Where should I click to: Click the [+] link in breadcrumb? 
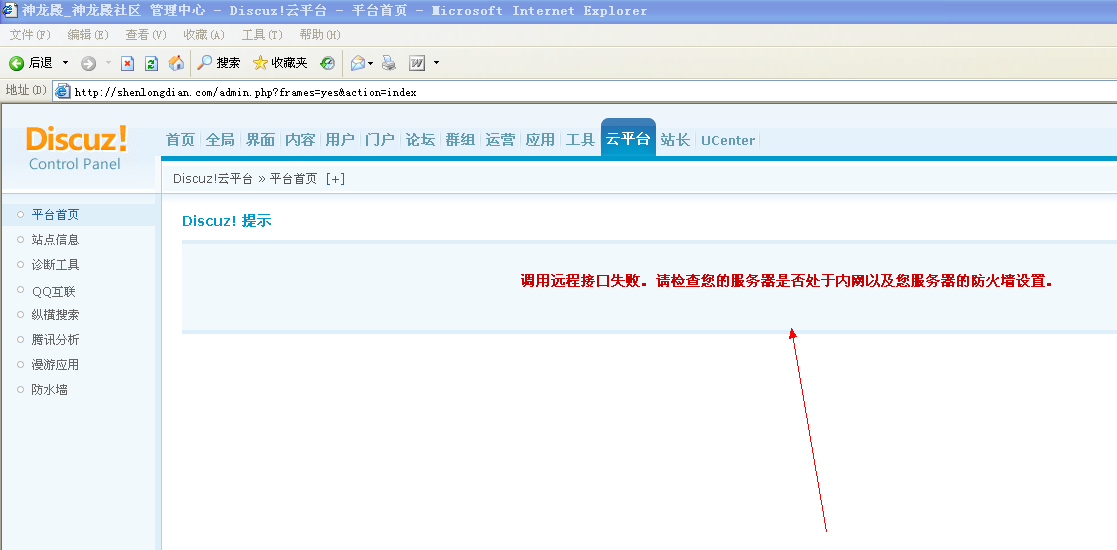[x=335, y=179]
